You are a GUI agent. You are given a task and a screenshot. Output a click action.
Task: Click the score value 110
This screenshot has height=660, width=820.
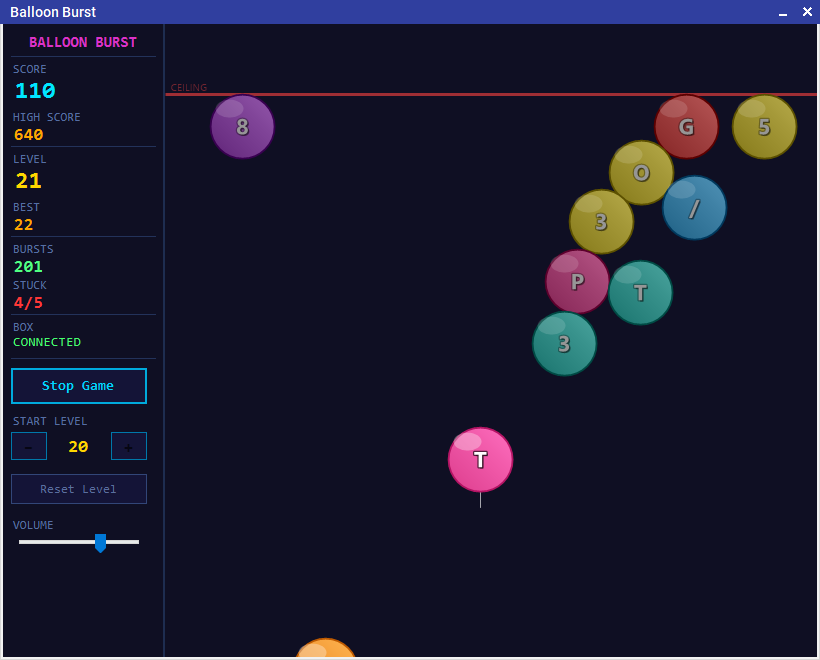tap(35, 90)
